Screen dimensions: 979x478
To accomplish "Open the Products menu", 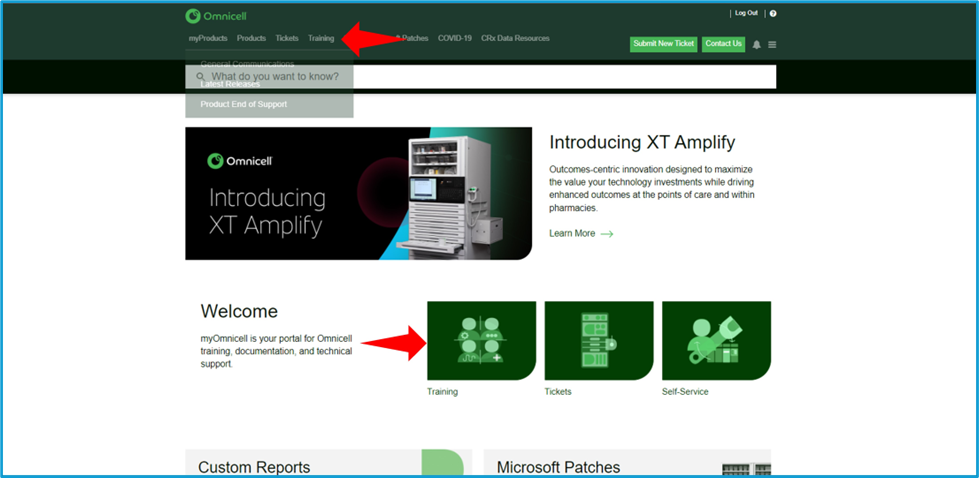I will pos(251,39).
